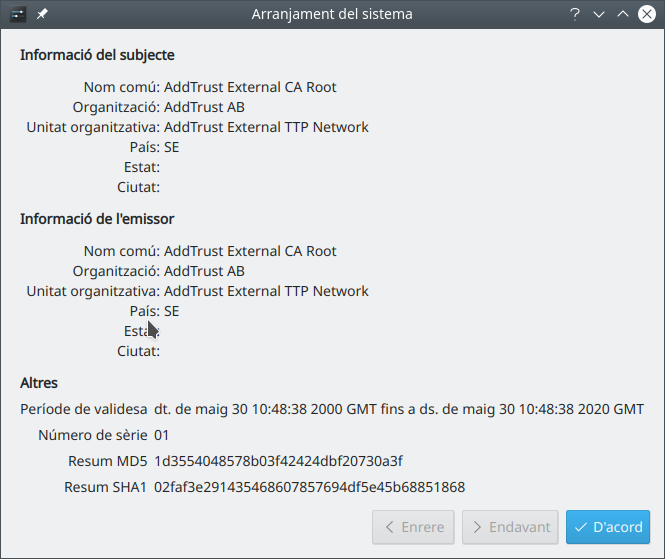
Task: Click the subject's common name value
Action: tap(250, 87)
